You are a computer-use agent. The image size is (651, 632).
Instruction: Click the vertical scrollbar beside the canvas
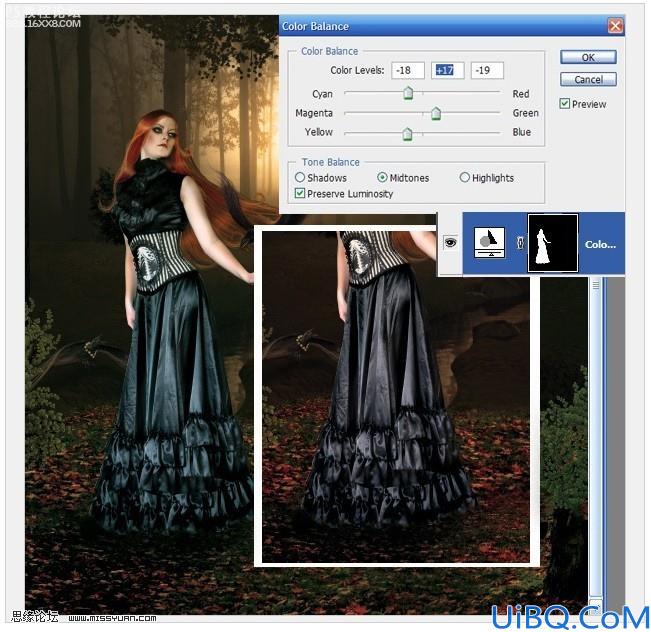(596, 440)
